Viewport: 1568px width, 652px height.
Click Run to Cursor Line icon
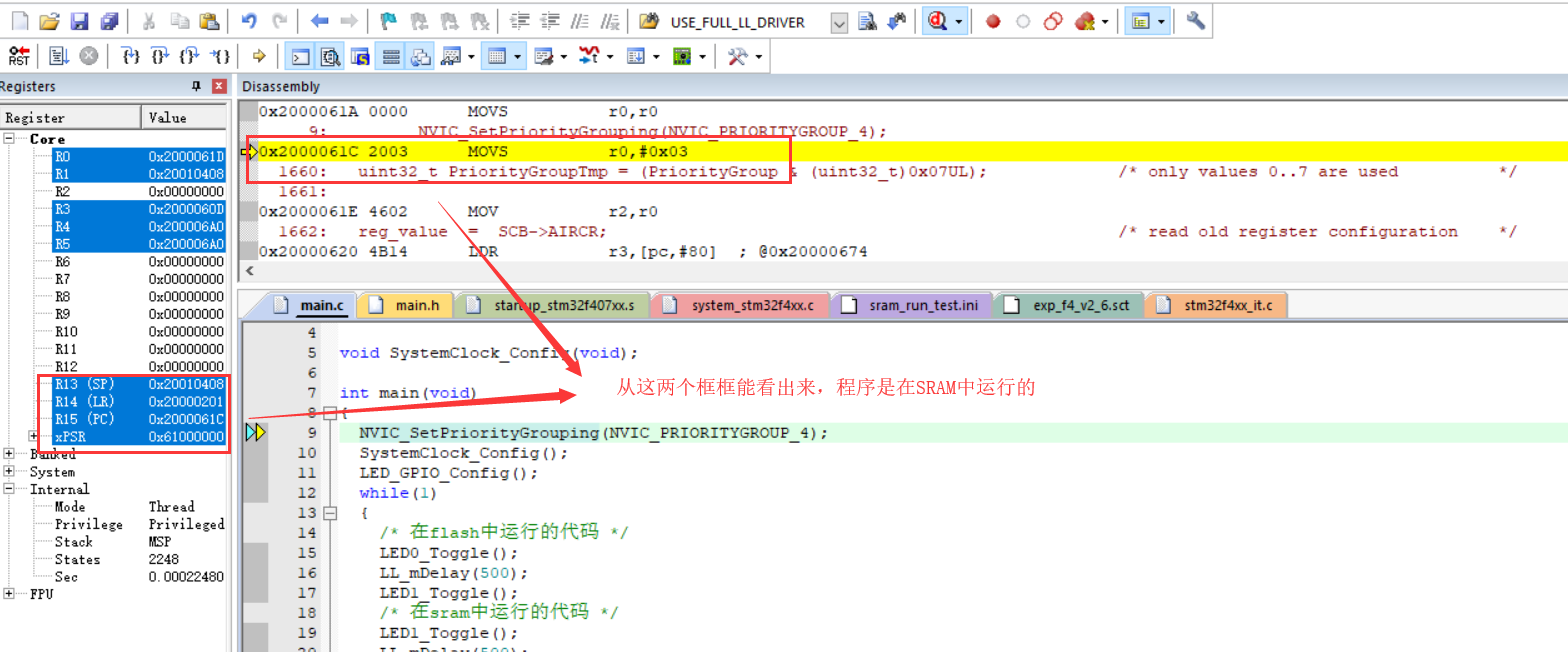point(220,56)
